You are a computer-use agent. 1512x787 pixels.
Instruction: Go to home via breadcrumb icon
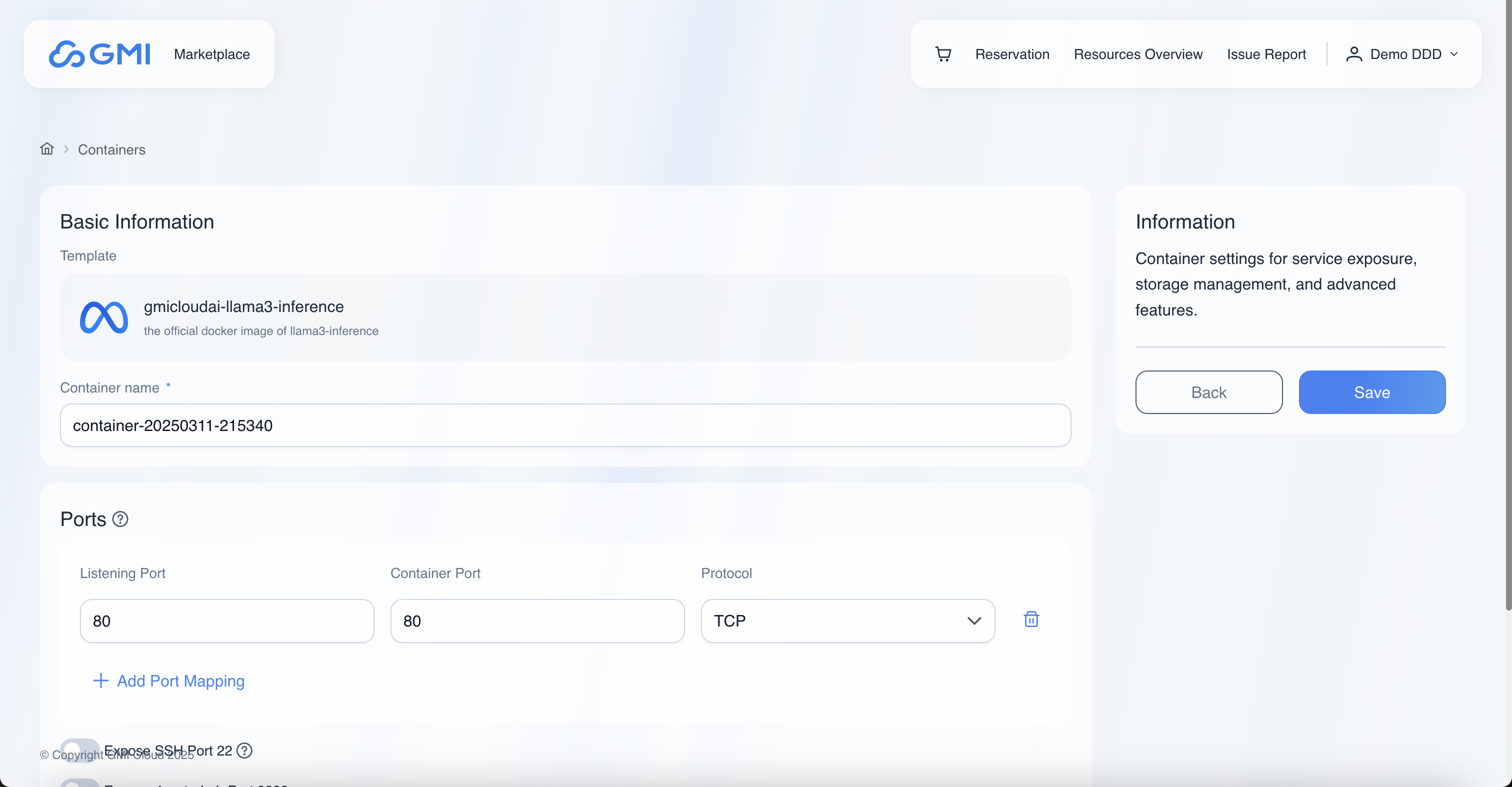(x=47, y=149)
